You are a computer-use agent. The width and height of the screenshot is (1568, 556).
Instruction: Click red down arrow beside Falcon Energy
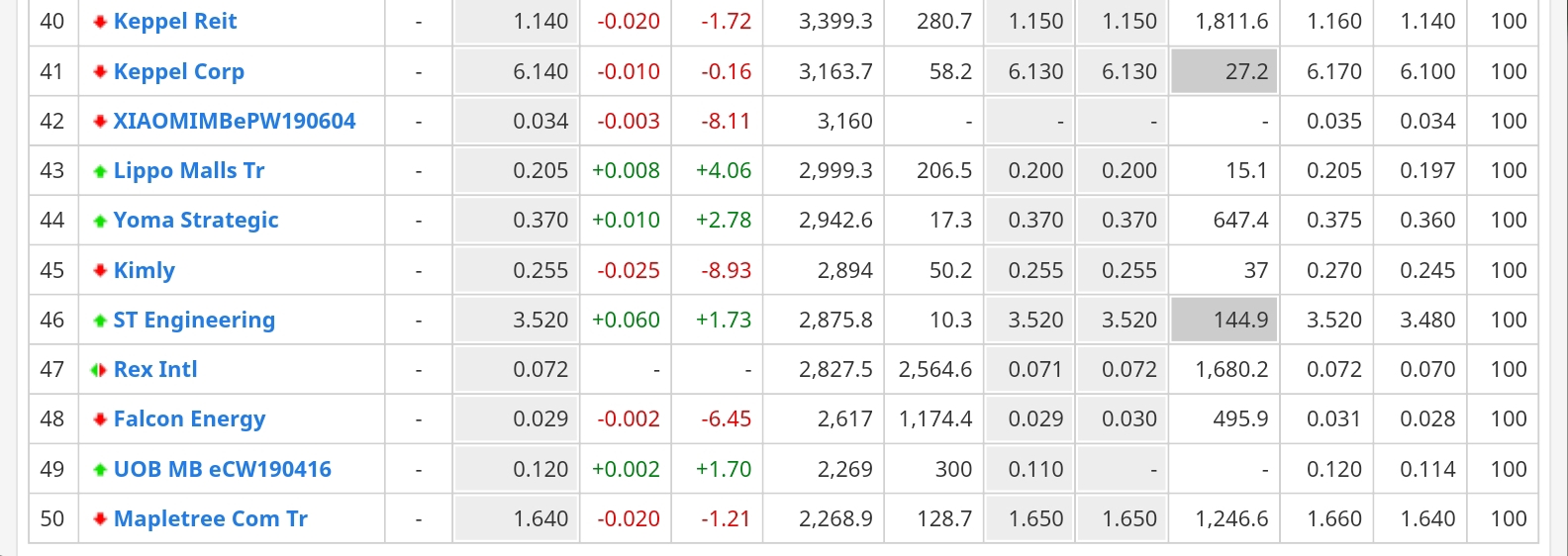pos(100,419)
